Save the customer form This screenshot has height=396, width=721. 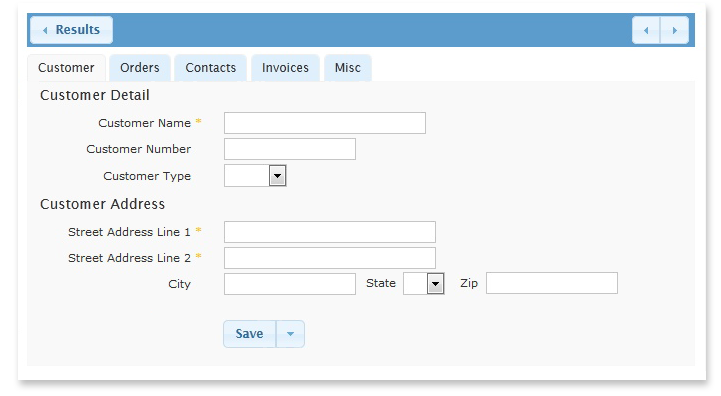pyautogui.click(x=250, y=334)
